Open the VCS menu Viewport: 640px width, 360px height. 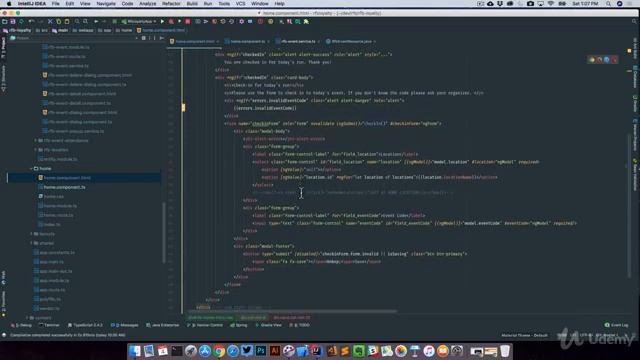pos(240,4)
